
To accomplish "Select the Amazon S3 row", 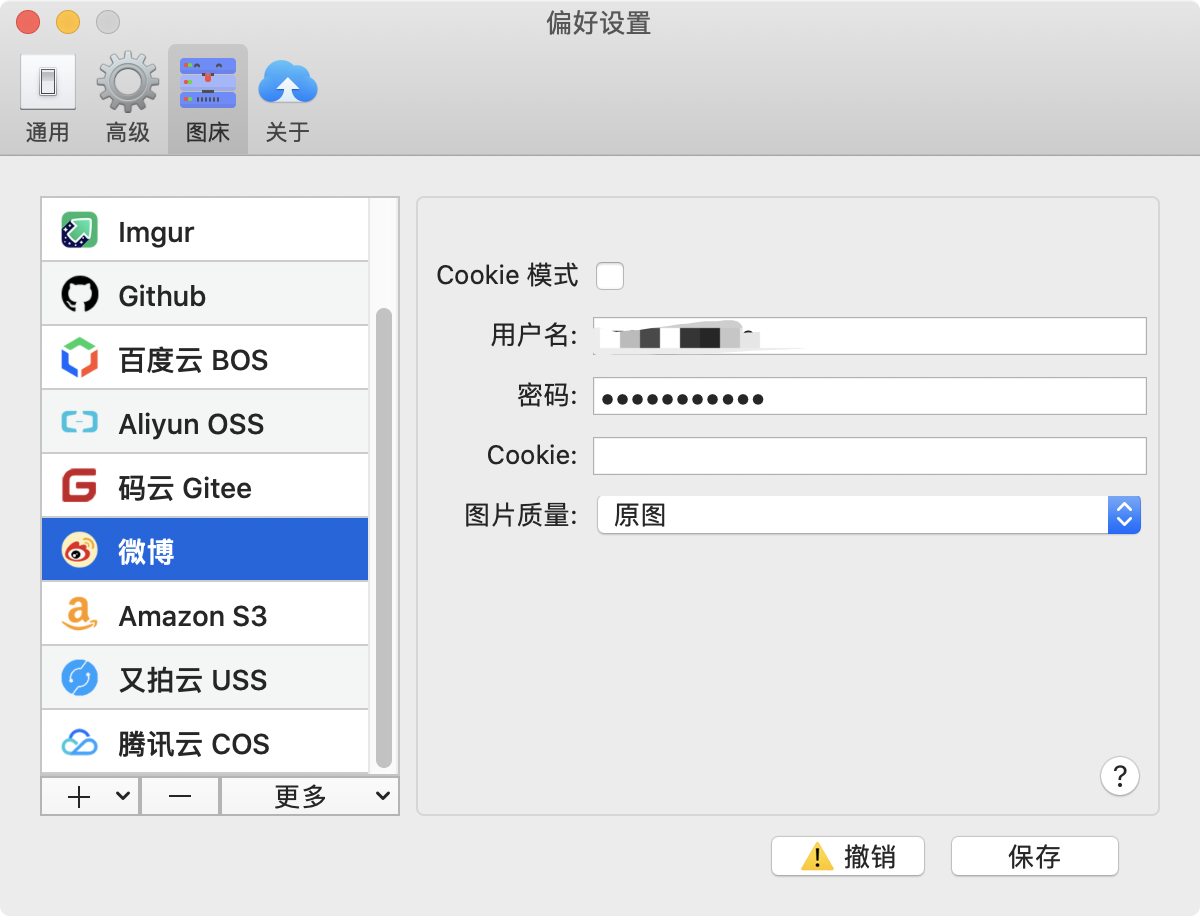I will 205,615.
